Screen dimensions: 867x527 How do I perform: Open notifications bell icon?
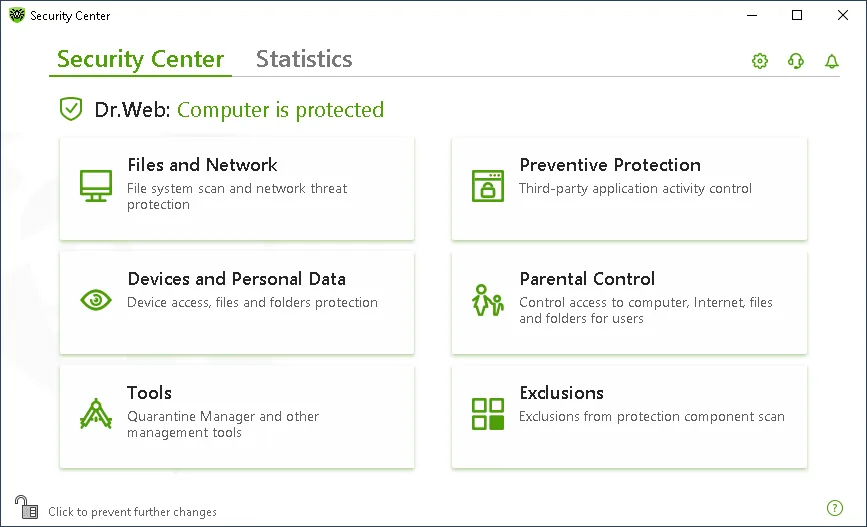(832, 61)
